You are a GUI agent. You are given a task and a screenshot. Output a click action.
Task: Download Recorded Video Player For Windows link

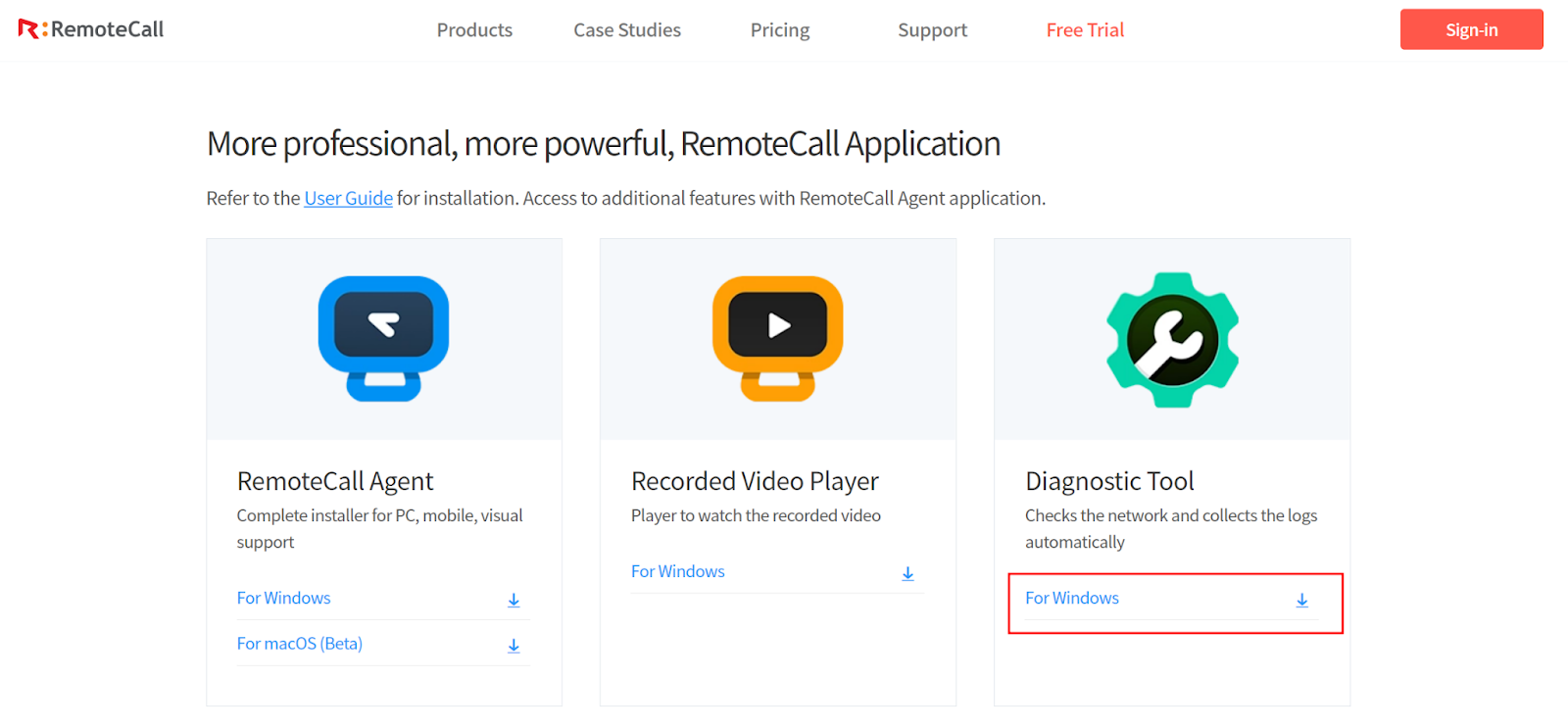678,571
